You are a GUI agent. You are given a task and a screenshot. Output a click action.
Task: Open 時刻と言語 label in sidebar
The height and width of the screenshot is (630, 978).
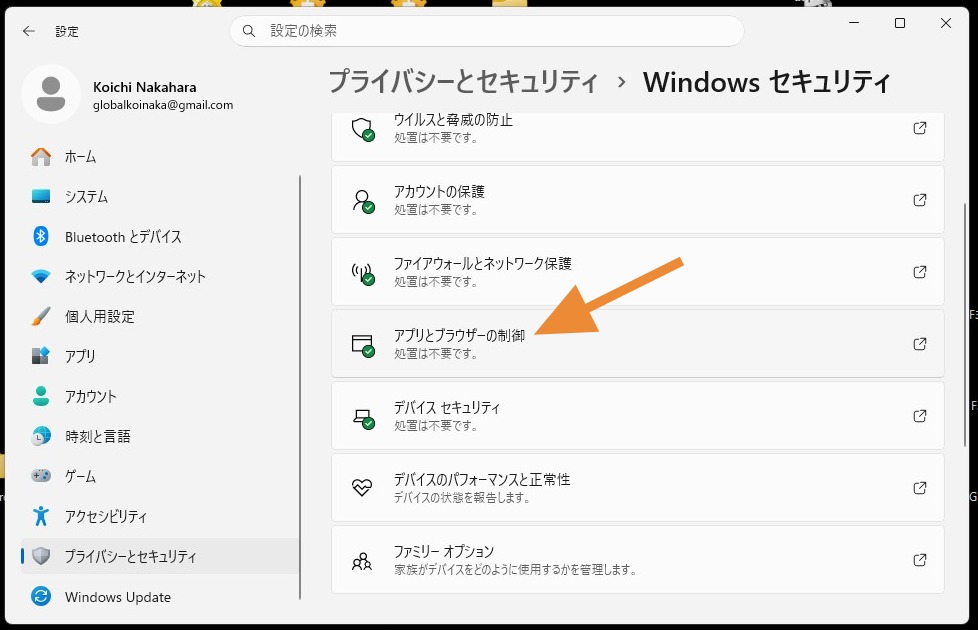click(x=98, y=436)
